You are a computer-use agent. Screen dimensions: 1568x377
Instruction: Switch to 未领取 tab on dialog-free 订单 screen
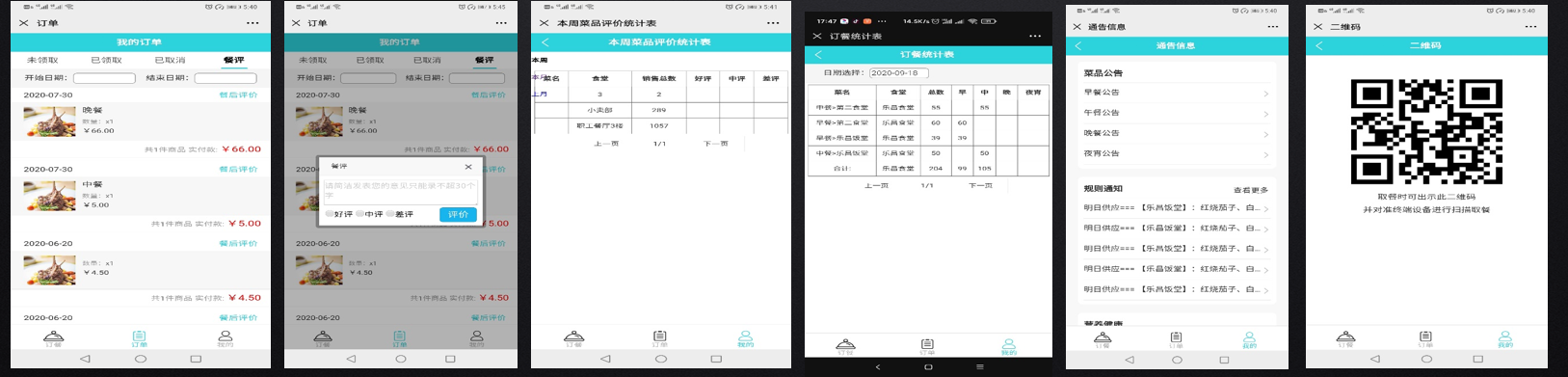43,60
